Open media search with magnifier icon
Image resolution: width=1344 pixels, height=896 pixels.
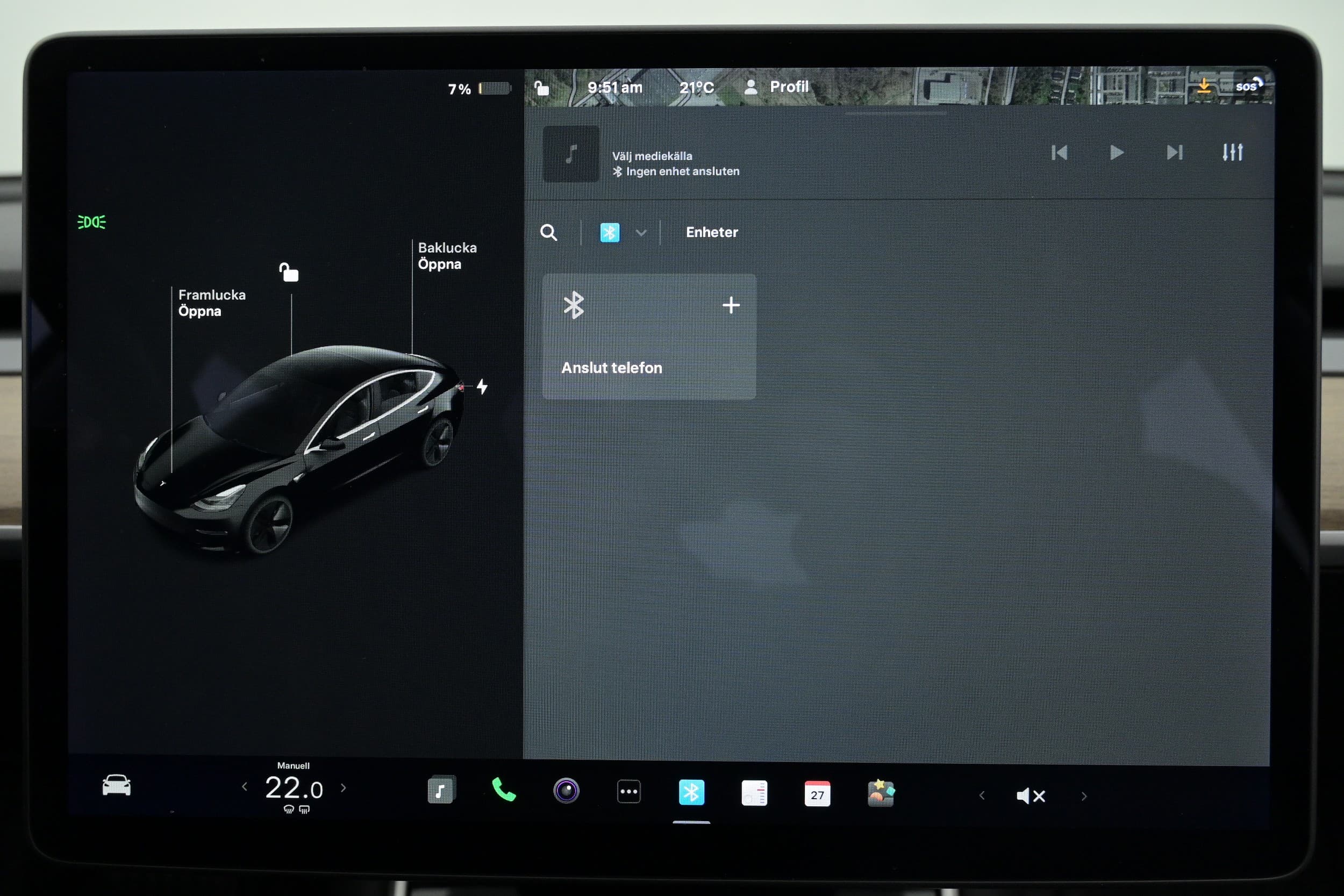click(x=548, y=233)
